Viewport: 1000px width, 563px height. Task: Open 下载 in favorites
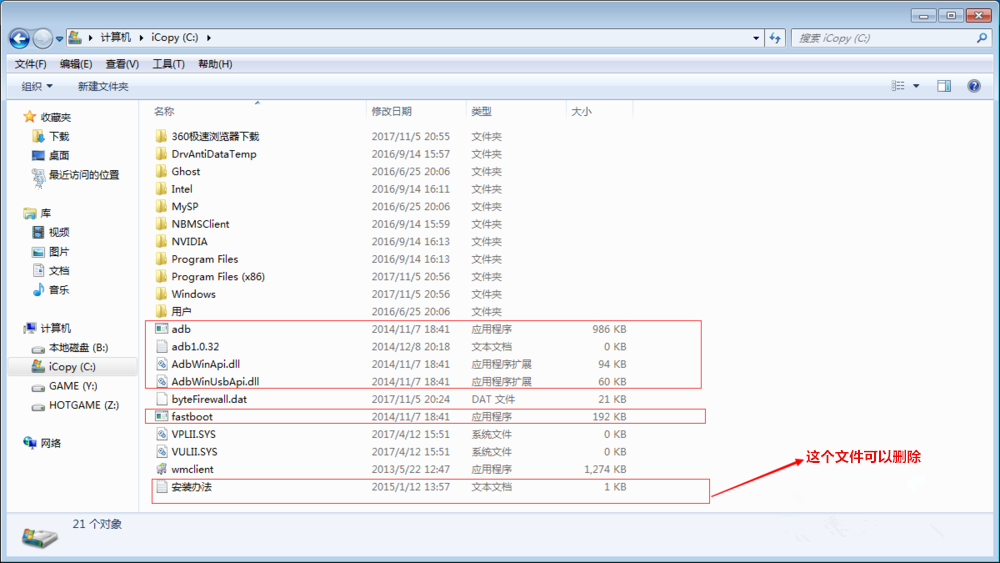[x=59, y=136]
